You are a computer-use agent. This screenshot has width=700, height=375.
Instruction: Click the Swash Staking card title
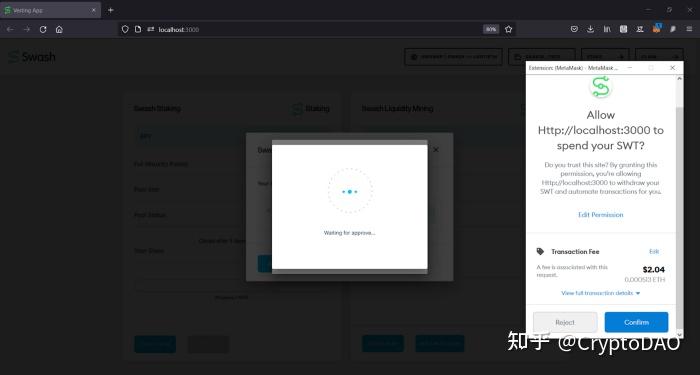(x=157, y=108)
